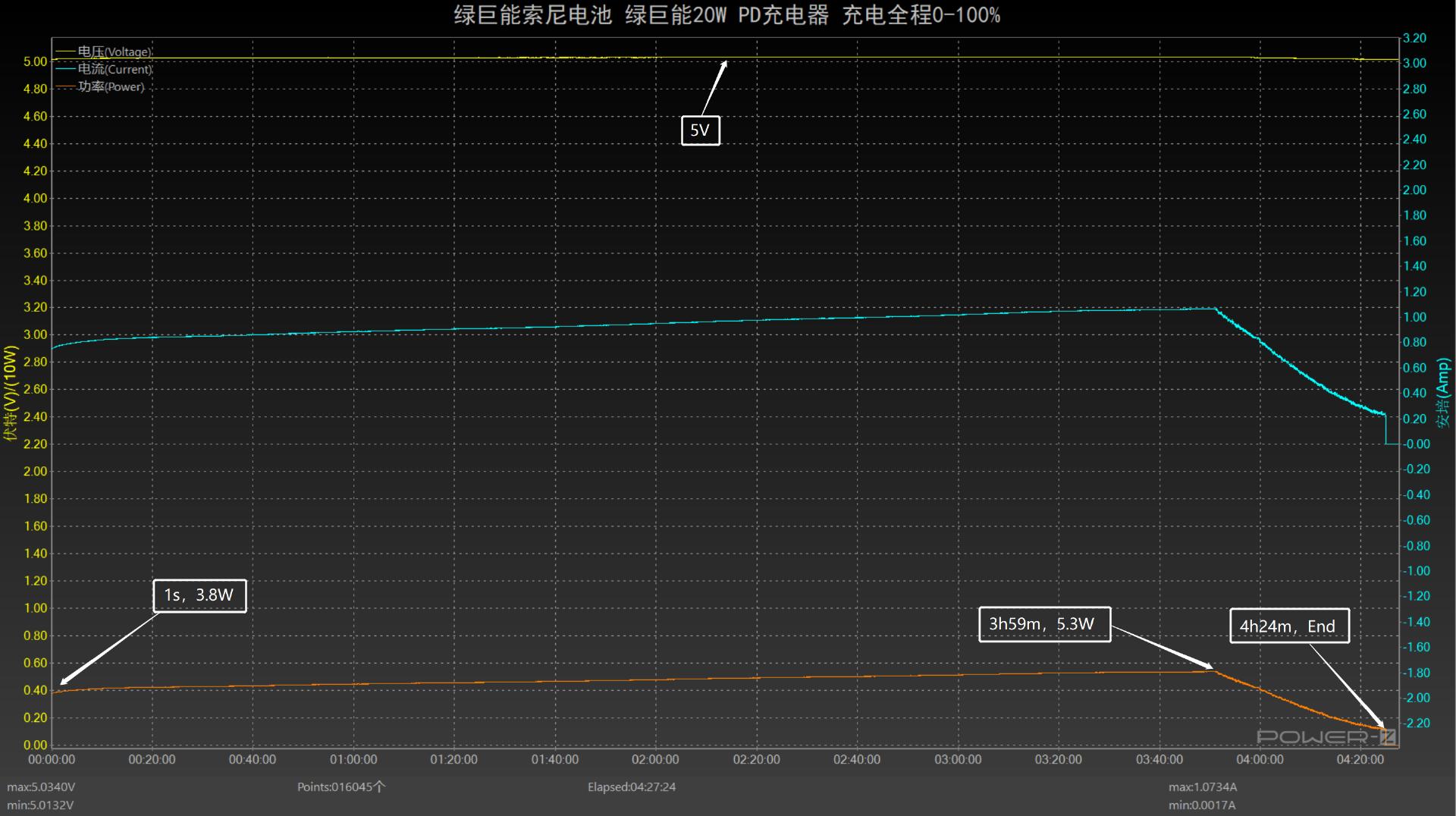
Task: Click the min:0.0017A status readout
Action: pyautogui.click(x=1202, y=804)
